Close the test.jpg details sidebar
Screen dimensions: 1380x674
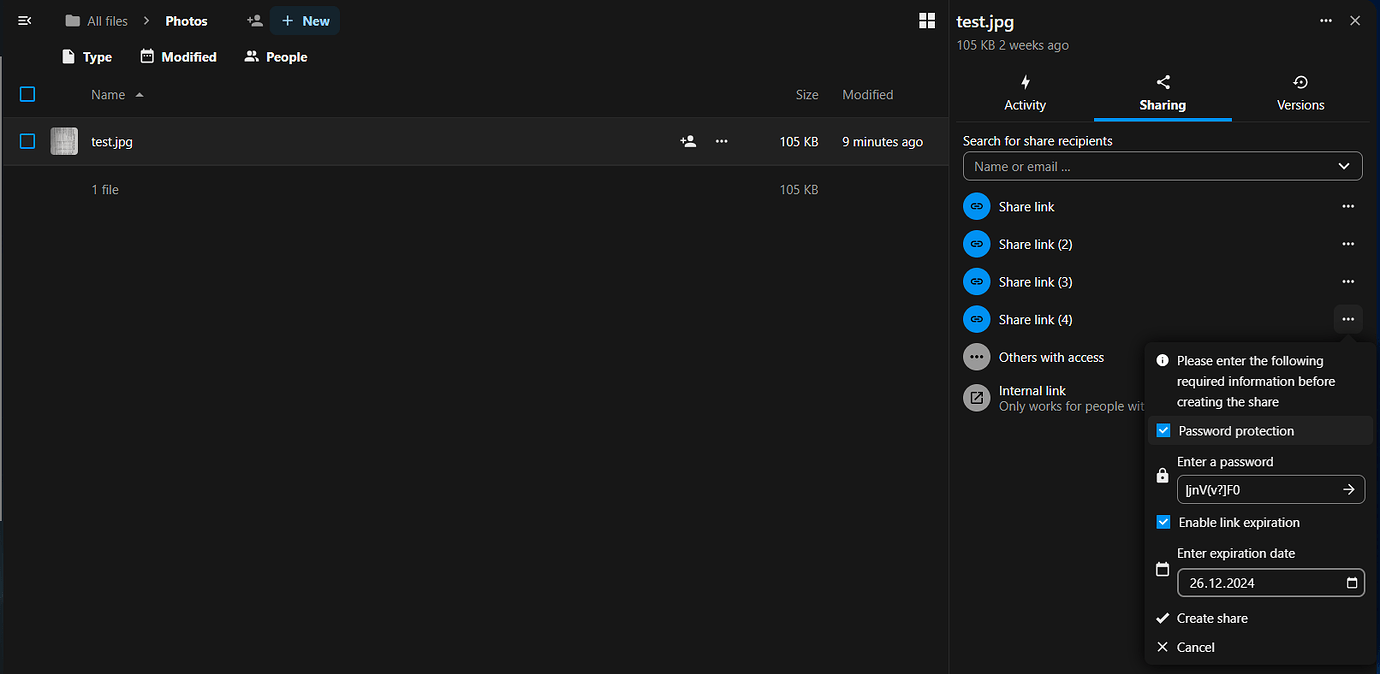tap(1355, 21)
